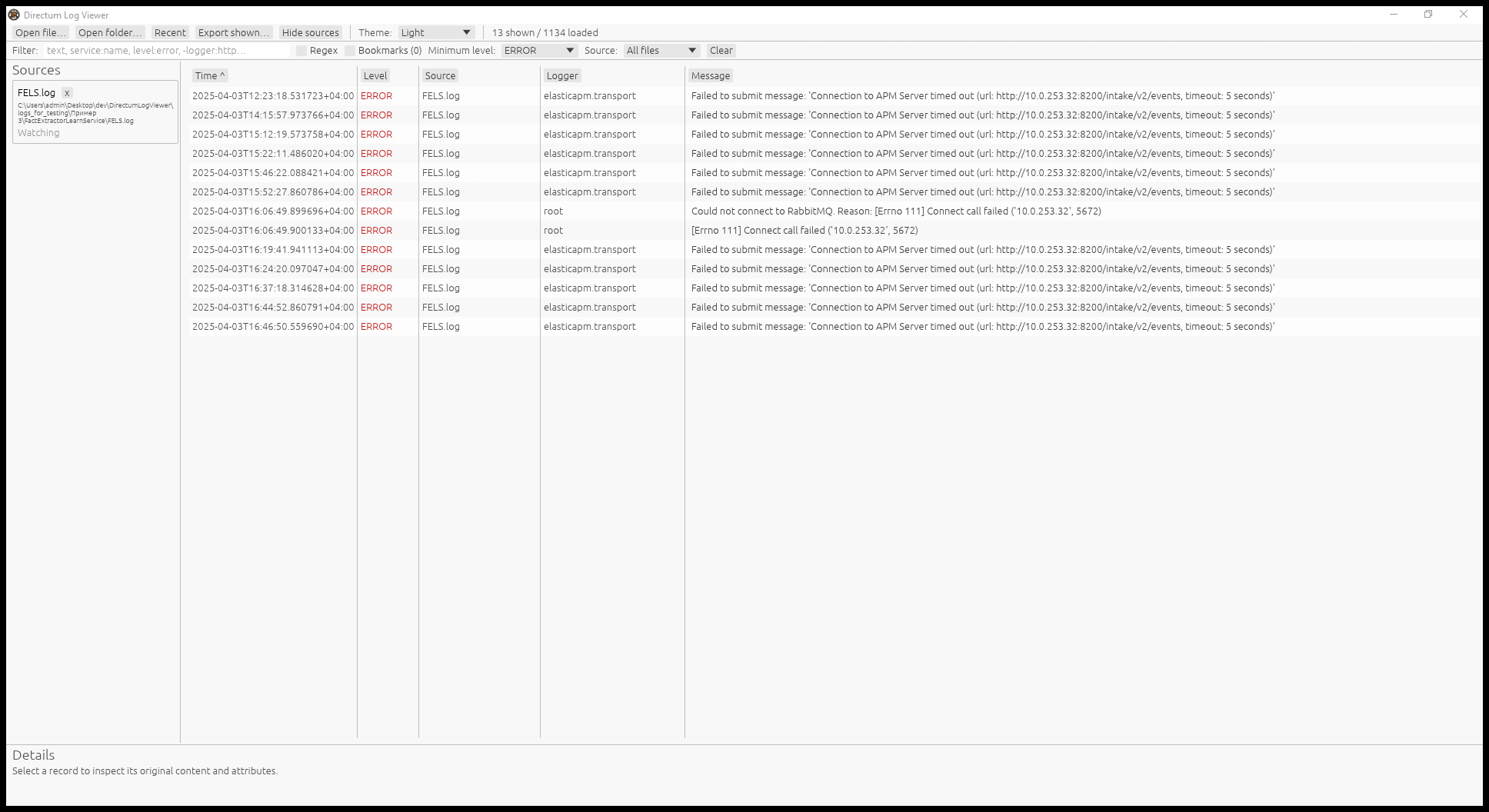This screenshot has height=812, width=1489.
Task: Select the record at 15:46:22.088421
Action: (833, 173)
